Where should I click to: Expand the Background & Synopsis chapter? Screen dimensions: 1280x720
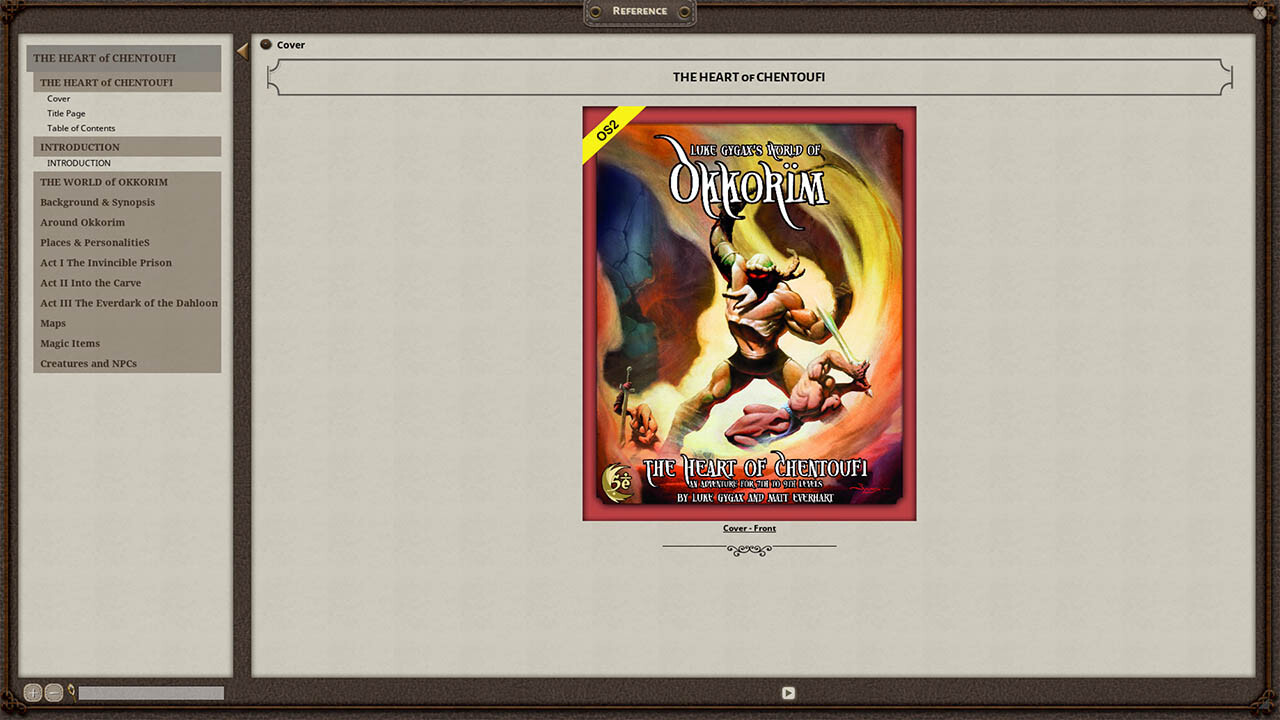pyautogui.click(x=127, y=202)
